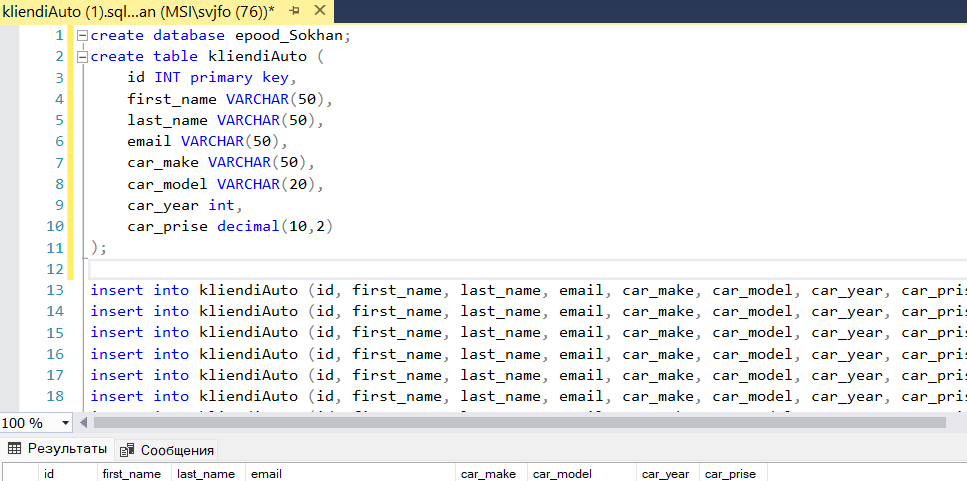Viewport: 967px width, 481px height.
Task: Click the results grid select-all corner cell
Action: (x=20, y=474)
